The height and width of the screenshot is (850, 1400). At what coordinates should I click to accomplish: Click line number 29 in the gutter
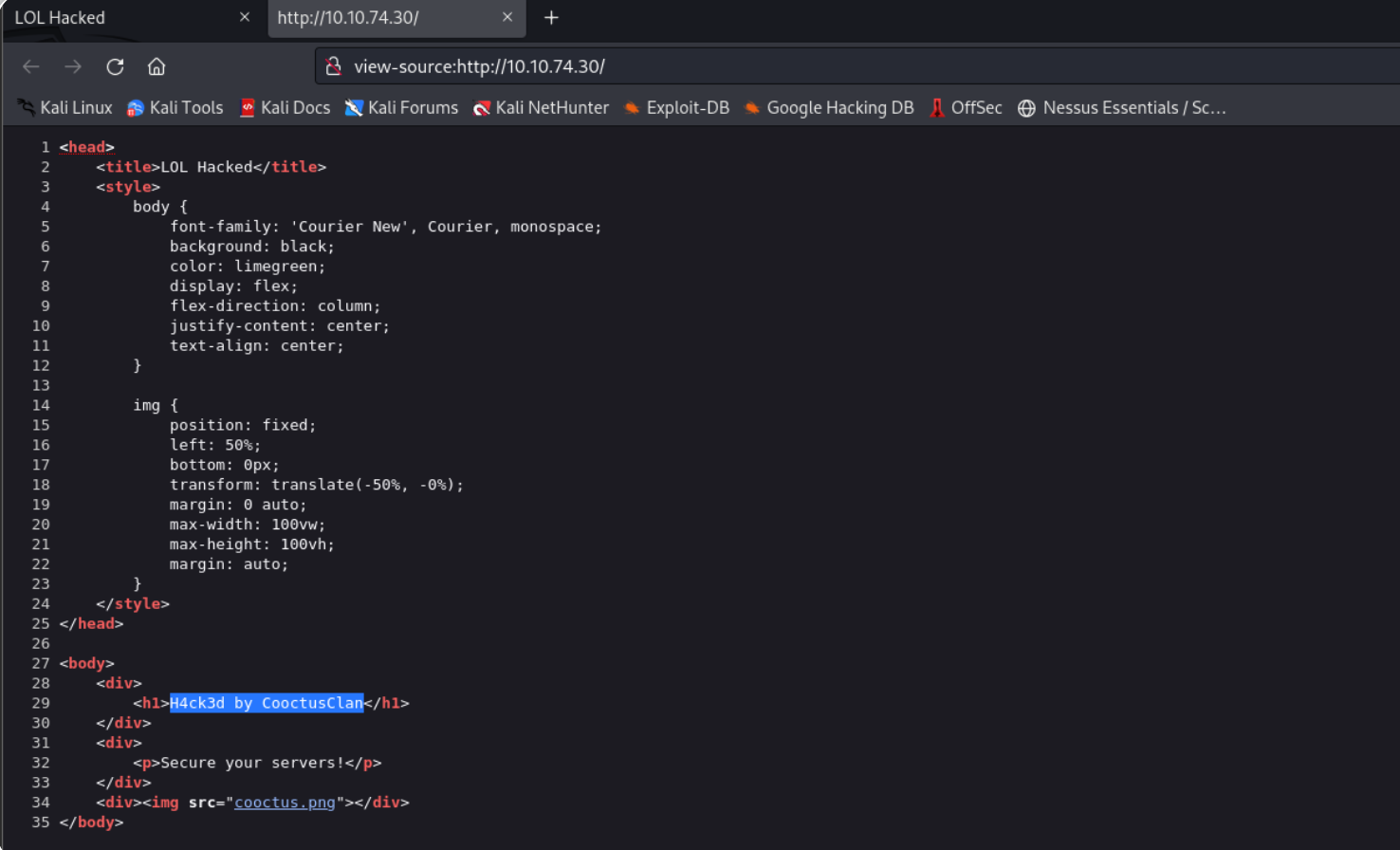[x=40, y=703]
